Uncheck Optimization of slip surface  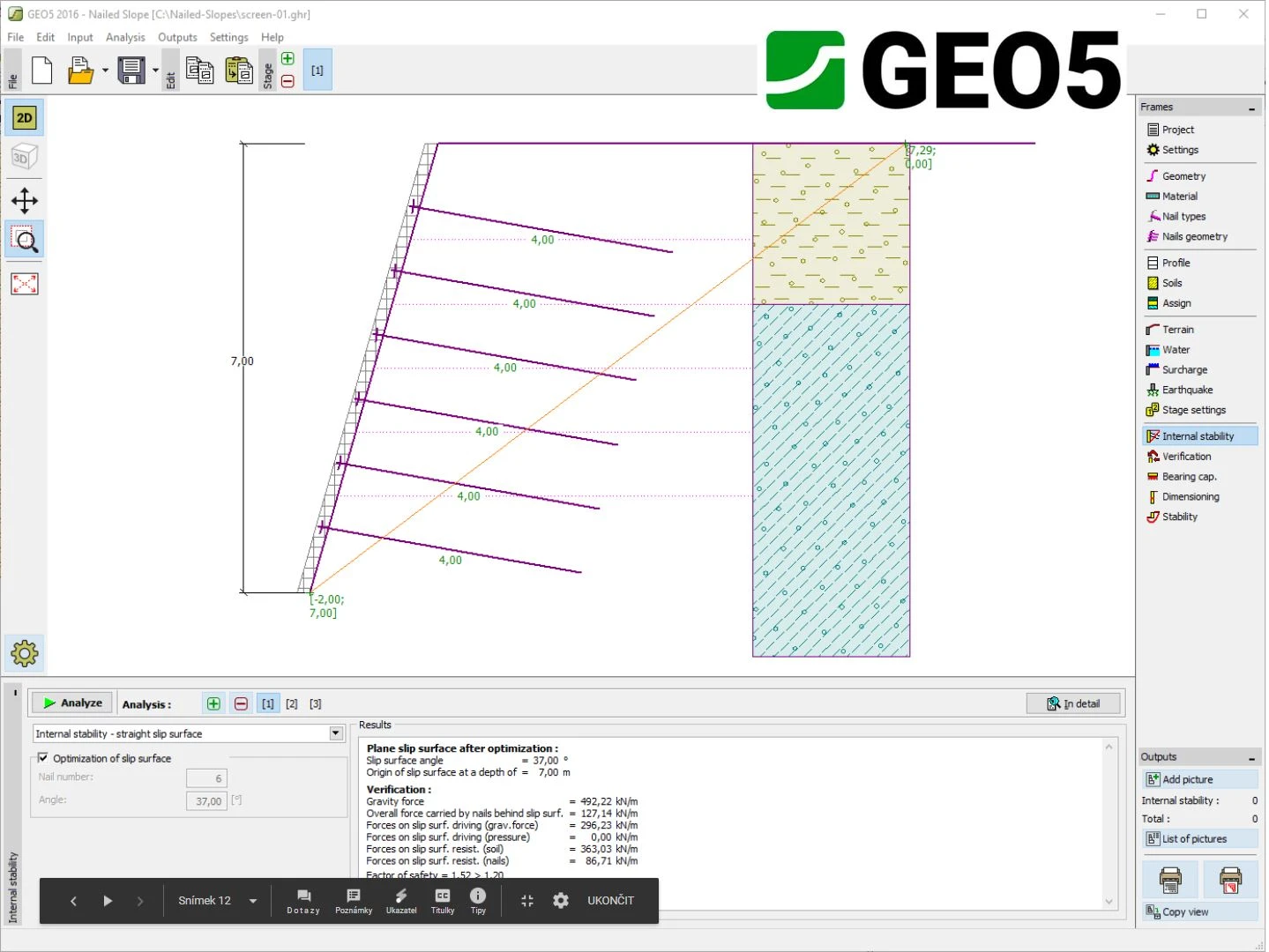tap(43, 758)
